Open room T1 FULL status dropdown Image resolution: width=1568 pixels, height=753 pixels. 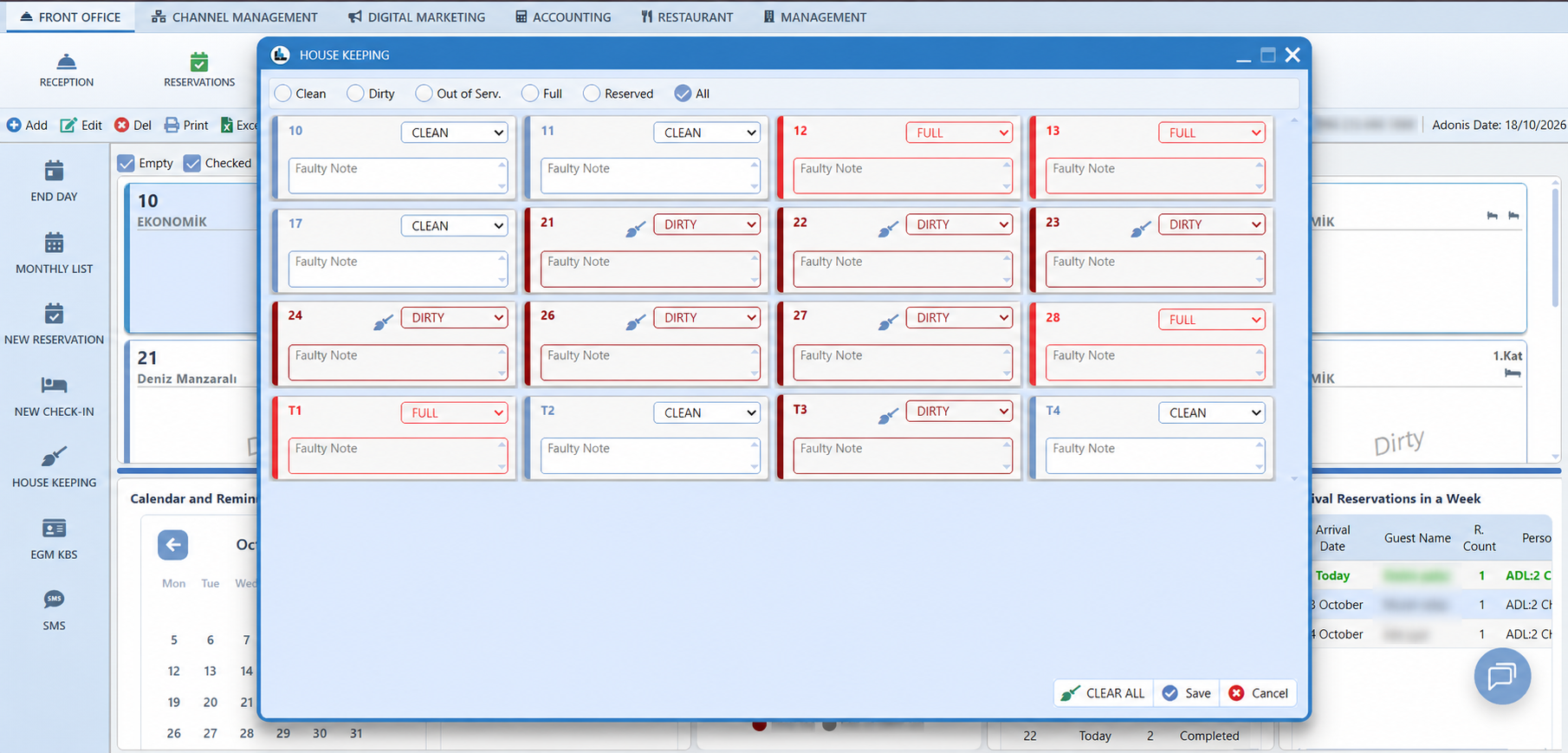[454, 412]
